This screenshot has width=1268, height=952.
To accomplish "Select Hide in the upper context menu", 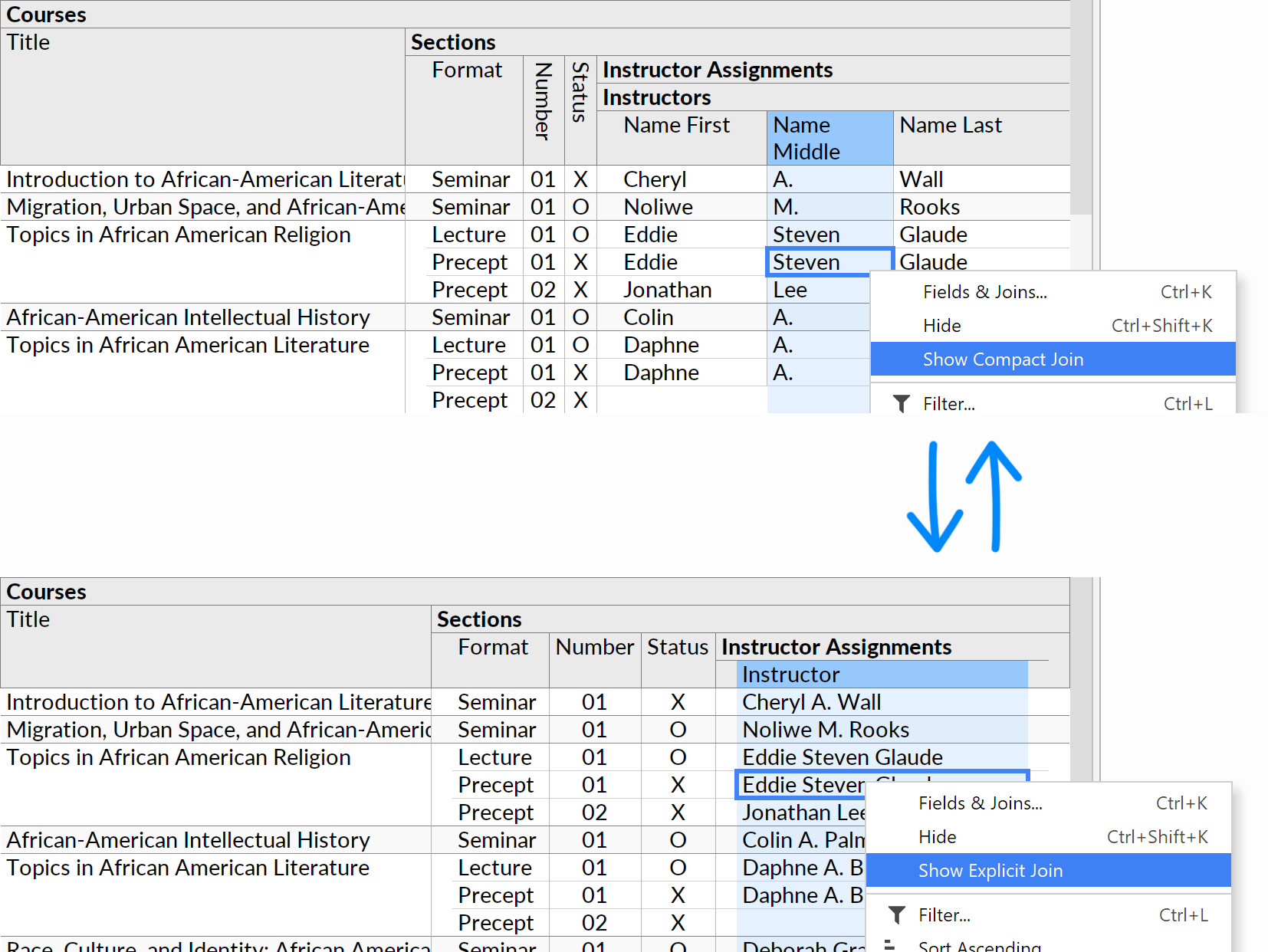I will click(x=941, y=326).
